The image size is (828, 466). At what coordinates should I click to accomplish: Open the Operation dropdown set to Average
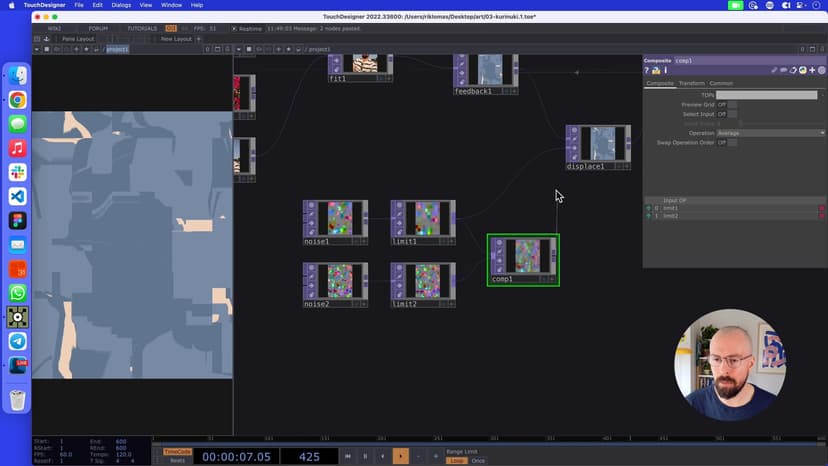pos(771,133)
